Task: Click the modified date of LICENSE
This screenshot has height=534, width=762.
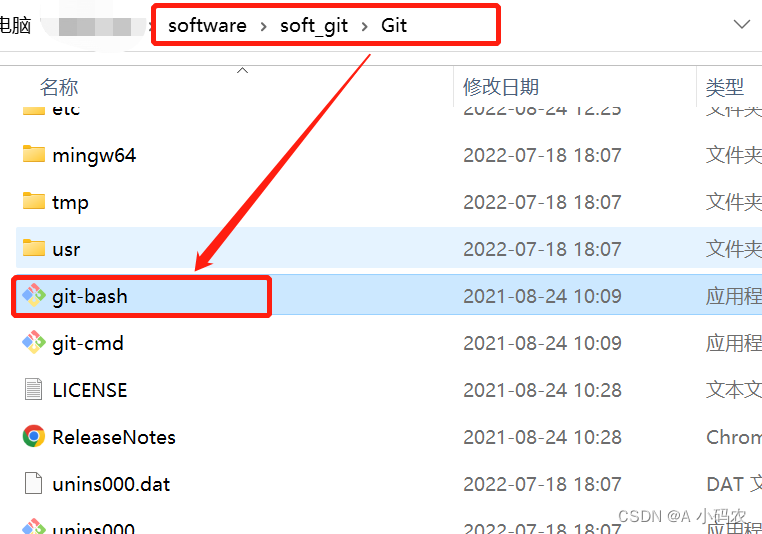Action: click(542, 390)
